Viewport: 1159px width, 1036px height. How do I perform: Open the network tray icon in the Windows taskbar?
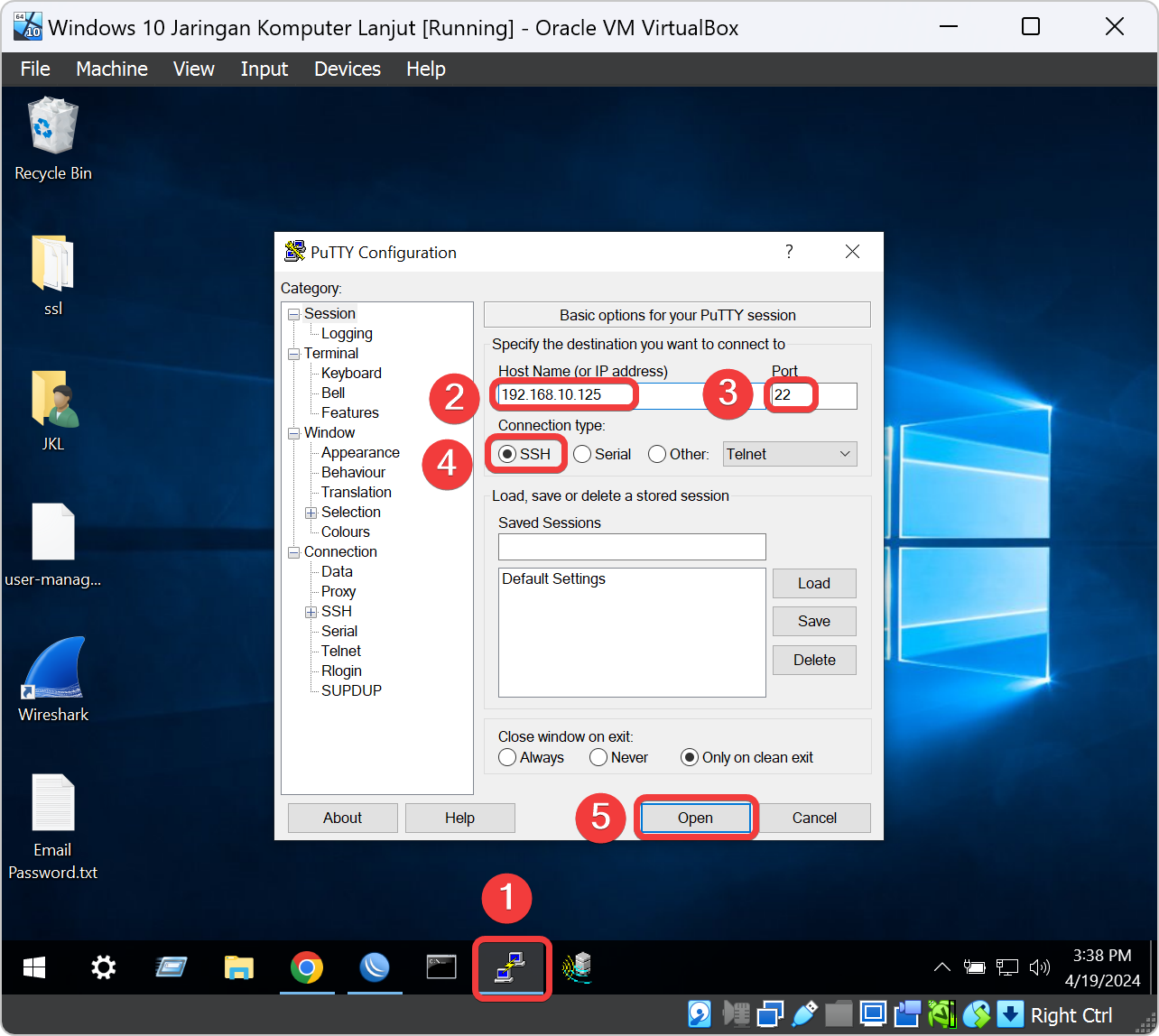pos(1006,967)
